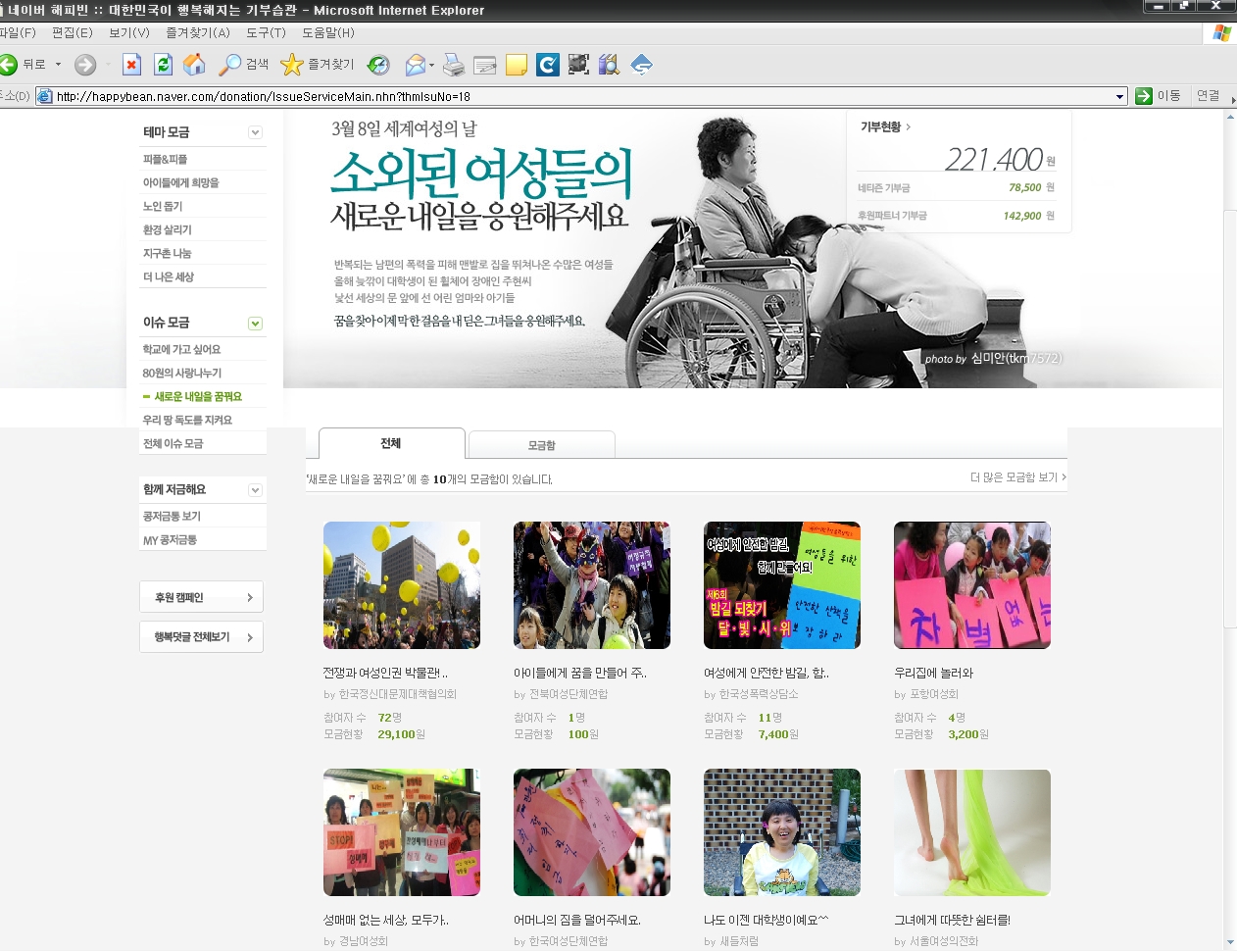Click the vertical scrollbar down arrow
The width and height of the screenshot is (1237, 952).
click(x=1230, y=942)
